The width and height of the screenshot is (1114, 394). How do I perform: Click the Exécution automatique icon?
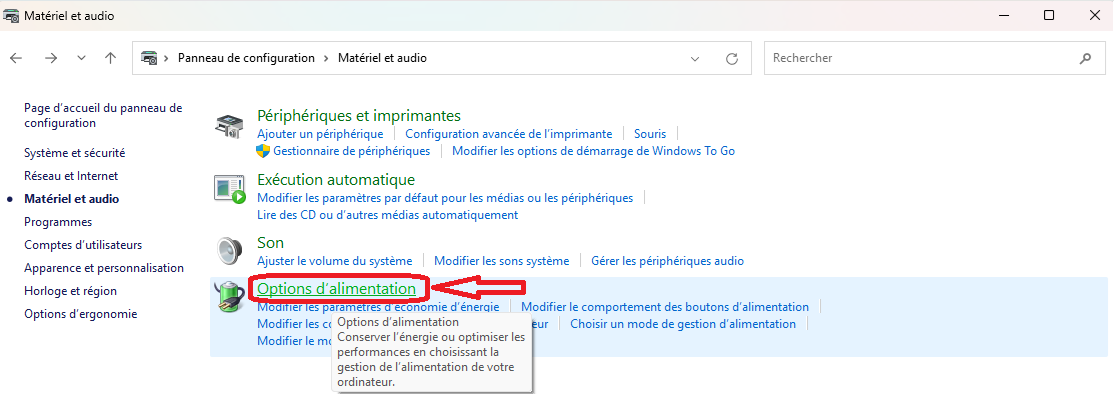[230, 189]
